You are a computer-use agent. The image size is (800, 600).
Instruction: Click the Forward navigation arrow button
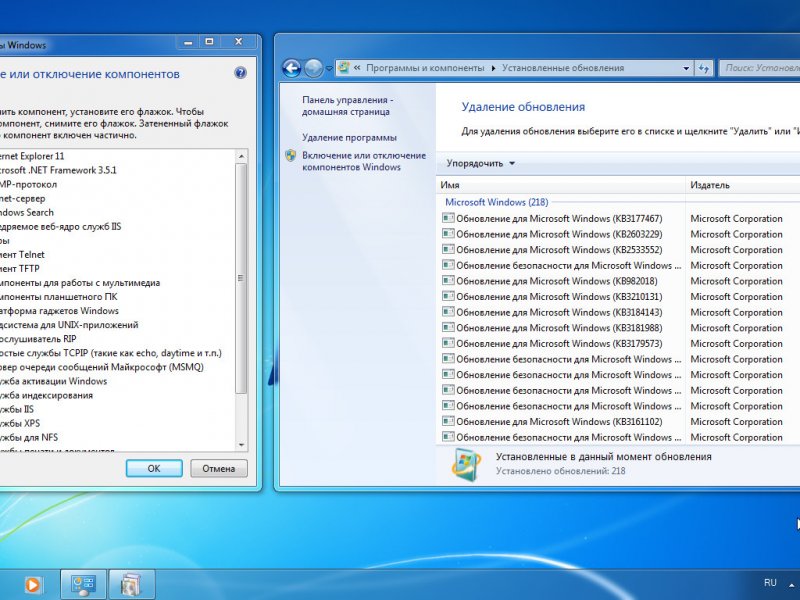314,68
